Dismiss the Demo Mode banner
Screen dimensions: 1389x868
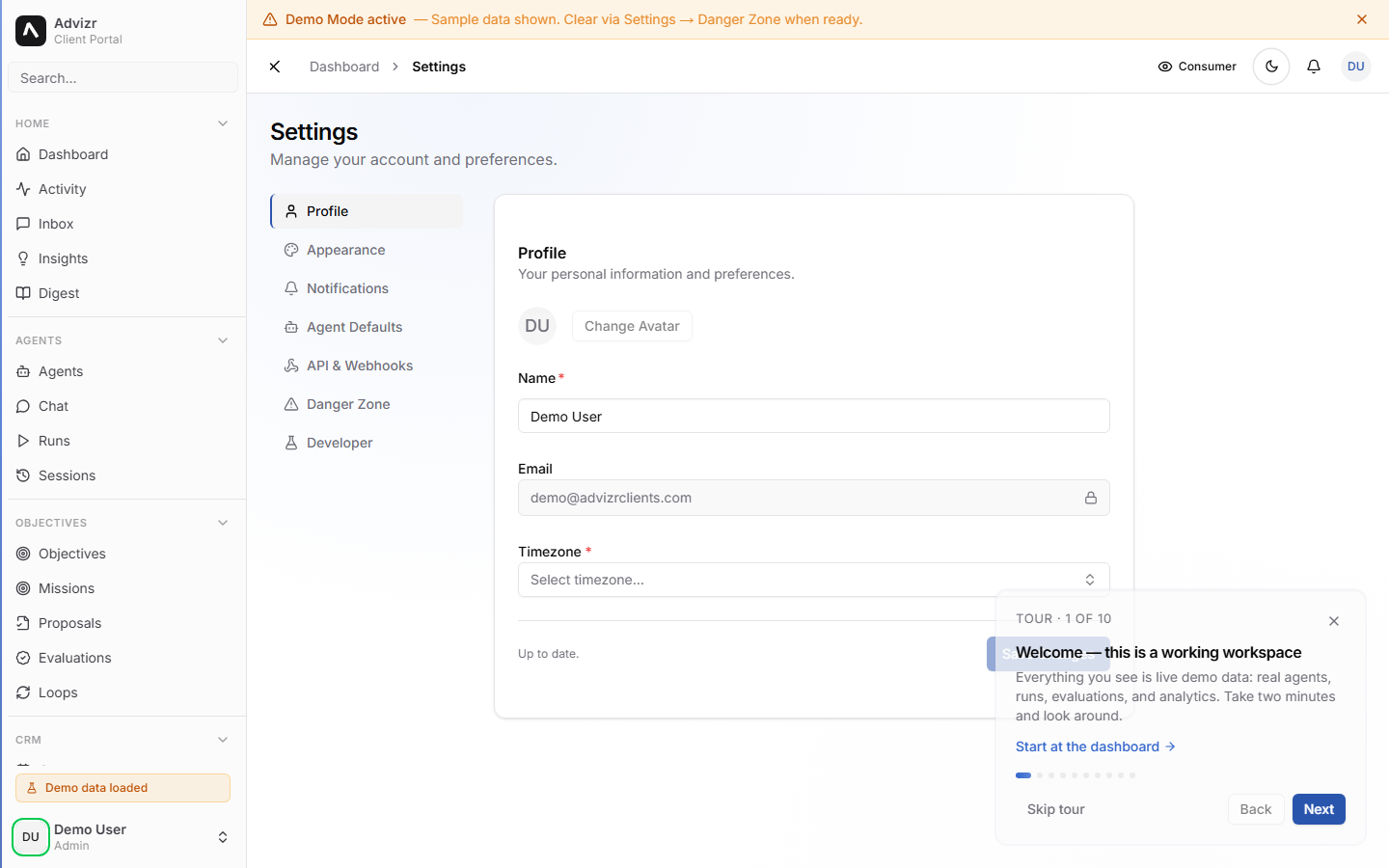[x=1362, y=19]
